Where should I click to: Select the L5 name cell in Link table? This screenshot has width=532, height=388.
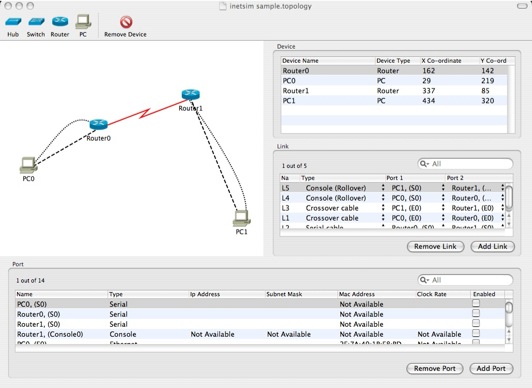click(x=286, y=188)
